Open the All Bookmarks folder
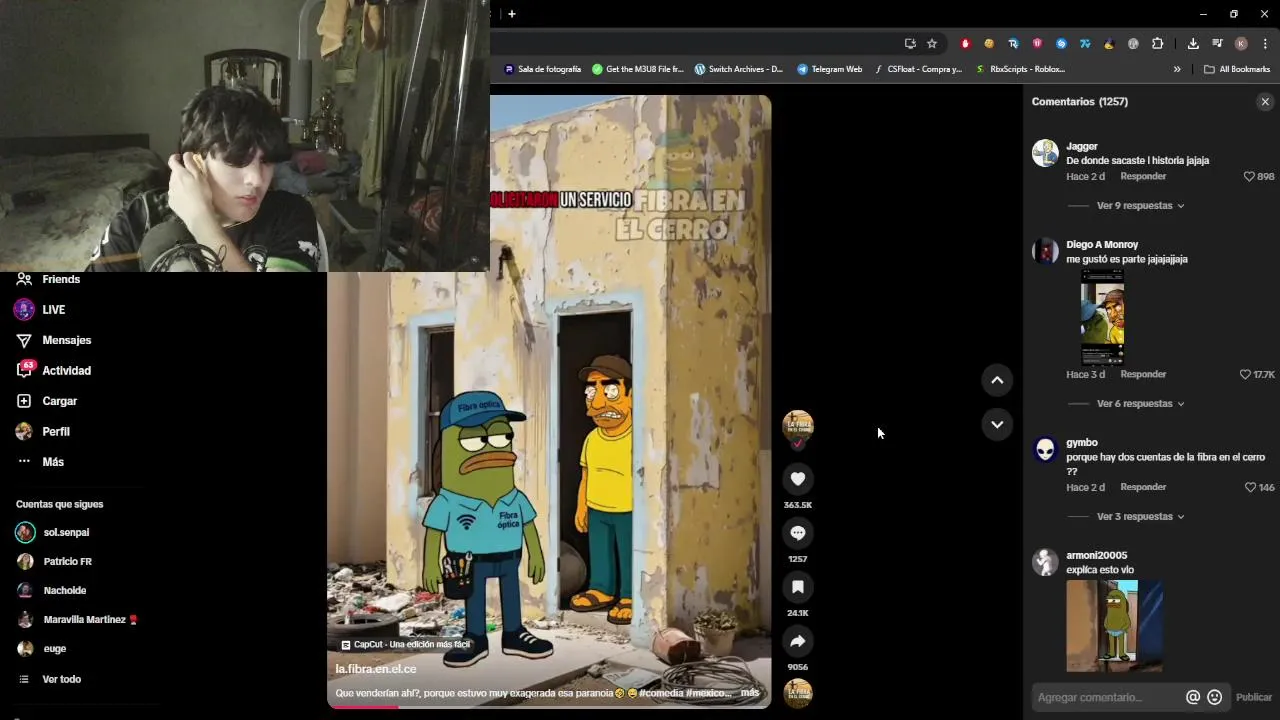The image size is (1280, 720). coord(1237,70)
